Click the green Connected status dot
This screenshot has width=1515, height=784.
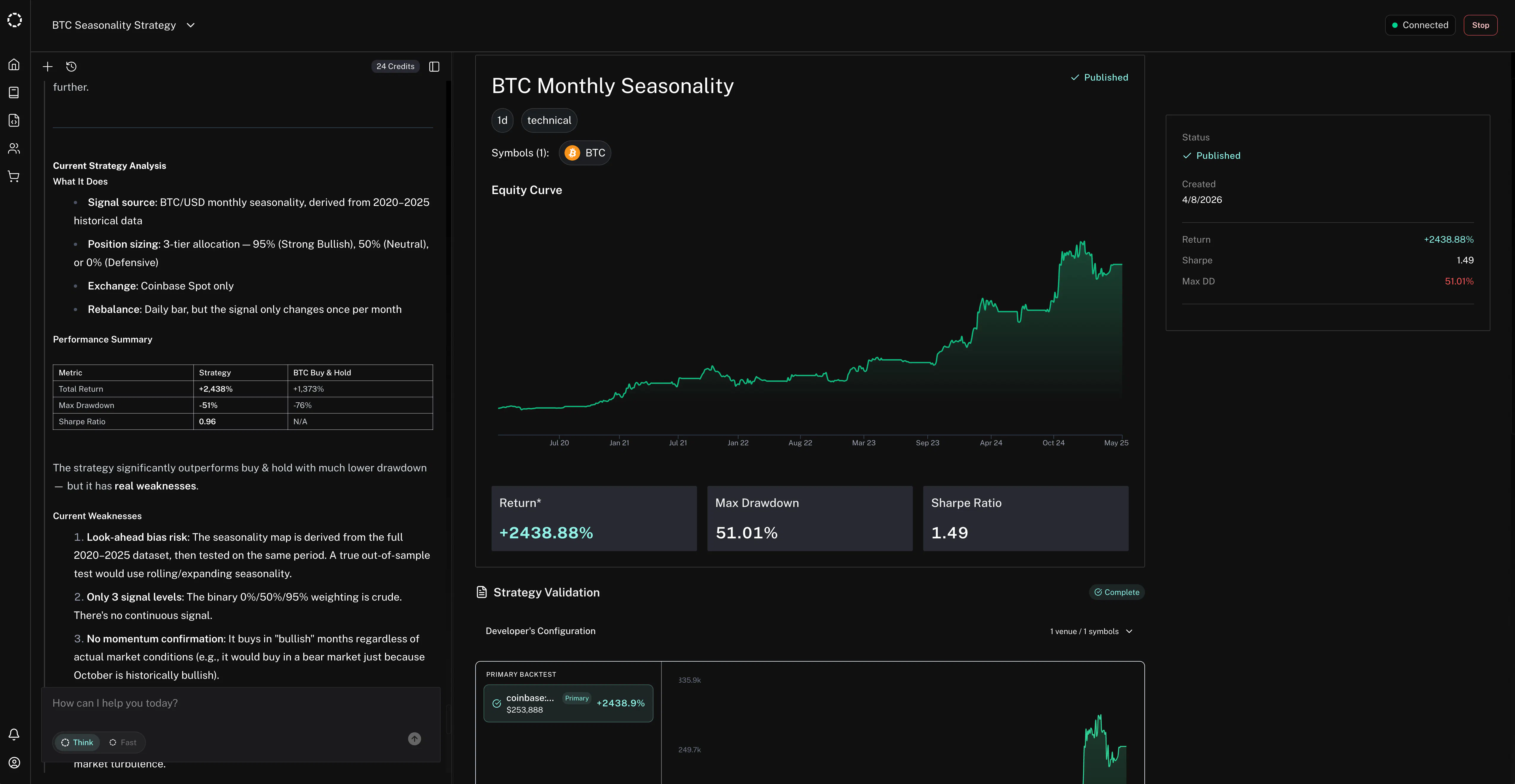tap(1395, 25)
